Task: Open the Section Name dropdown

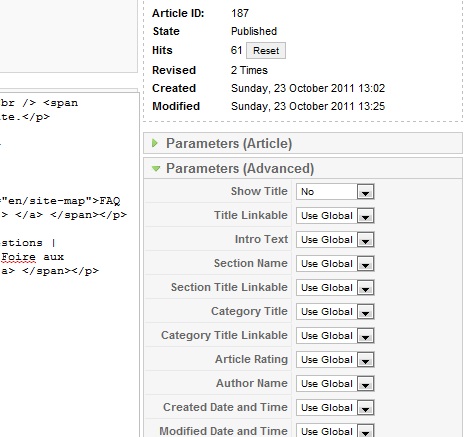Action: (335, 264)
